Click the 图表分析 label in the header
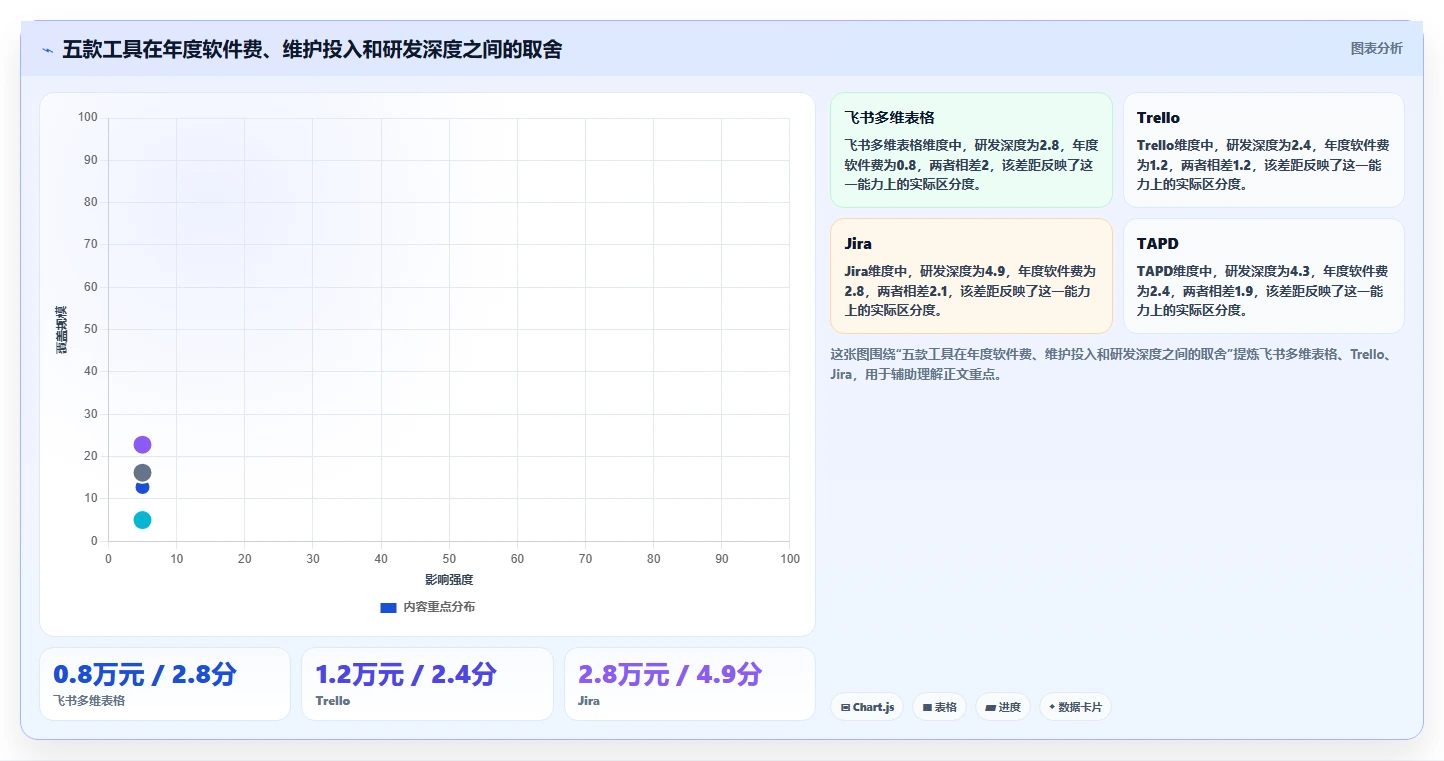Viewport: 1444px width, 761px height. [x=1376, y=48]
